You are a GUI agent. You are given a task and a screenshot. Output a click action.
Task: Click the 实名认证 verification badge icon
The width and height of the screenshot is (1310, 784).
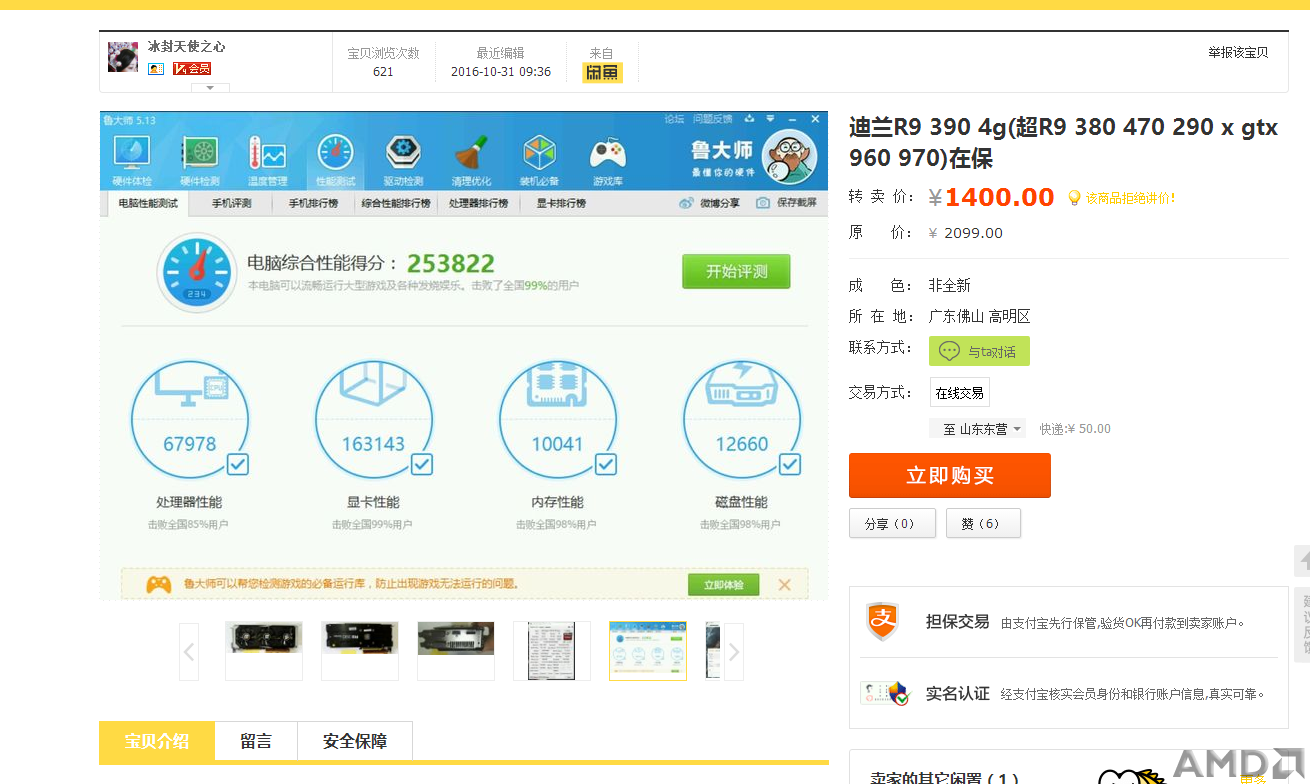[x=885, y=693]
